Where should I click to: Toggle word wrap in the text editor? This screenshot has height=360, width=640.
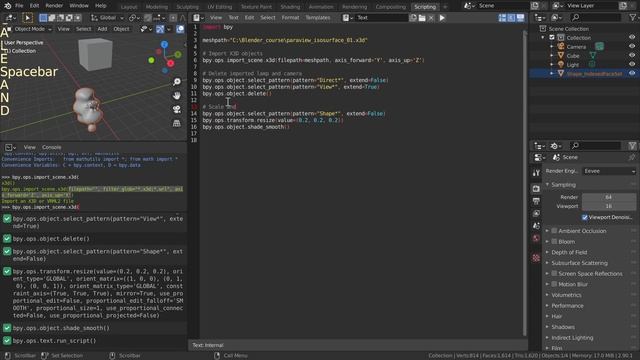click(x=511, y=18)
